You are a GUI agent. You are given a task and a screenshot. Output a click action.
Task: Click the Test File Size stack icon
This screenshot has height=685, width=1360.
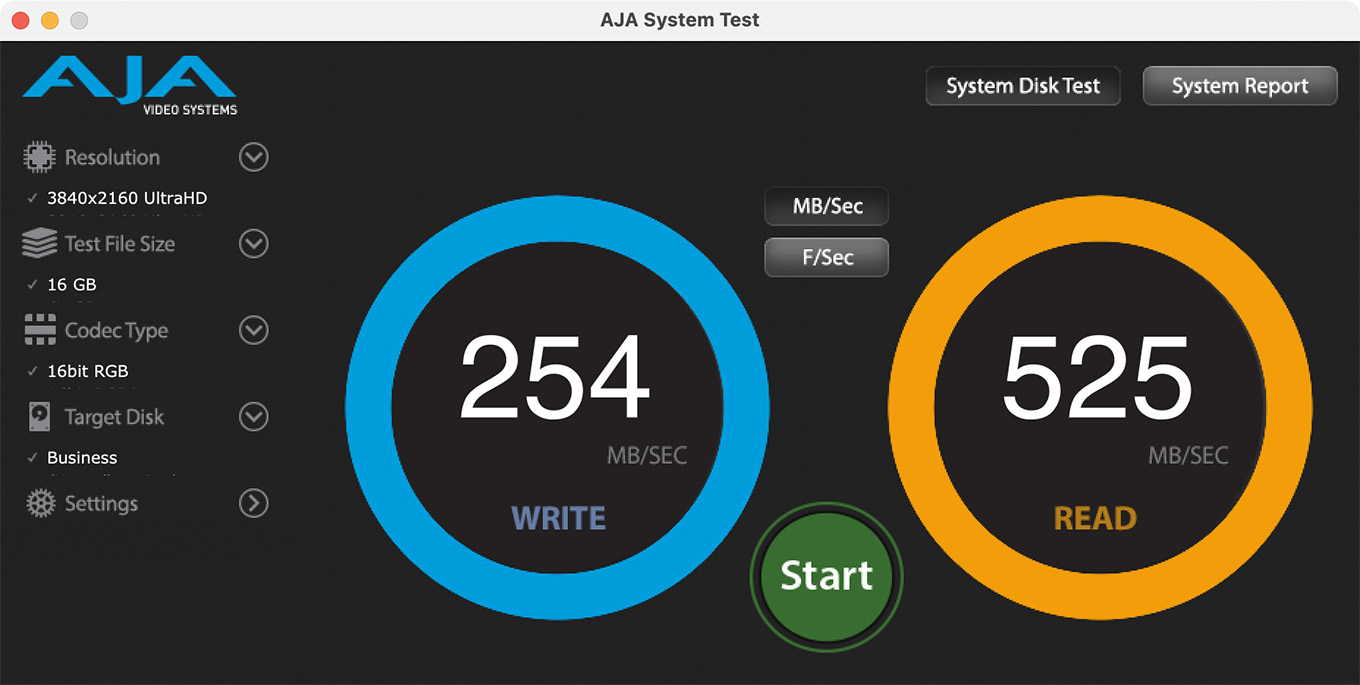click(39, 243)
